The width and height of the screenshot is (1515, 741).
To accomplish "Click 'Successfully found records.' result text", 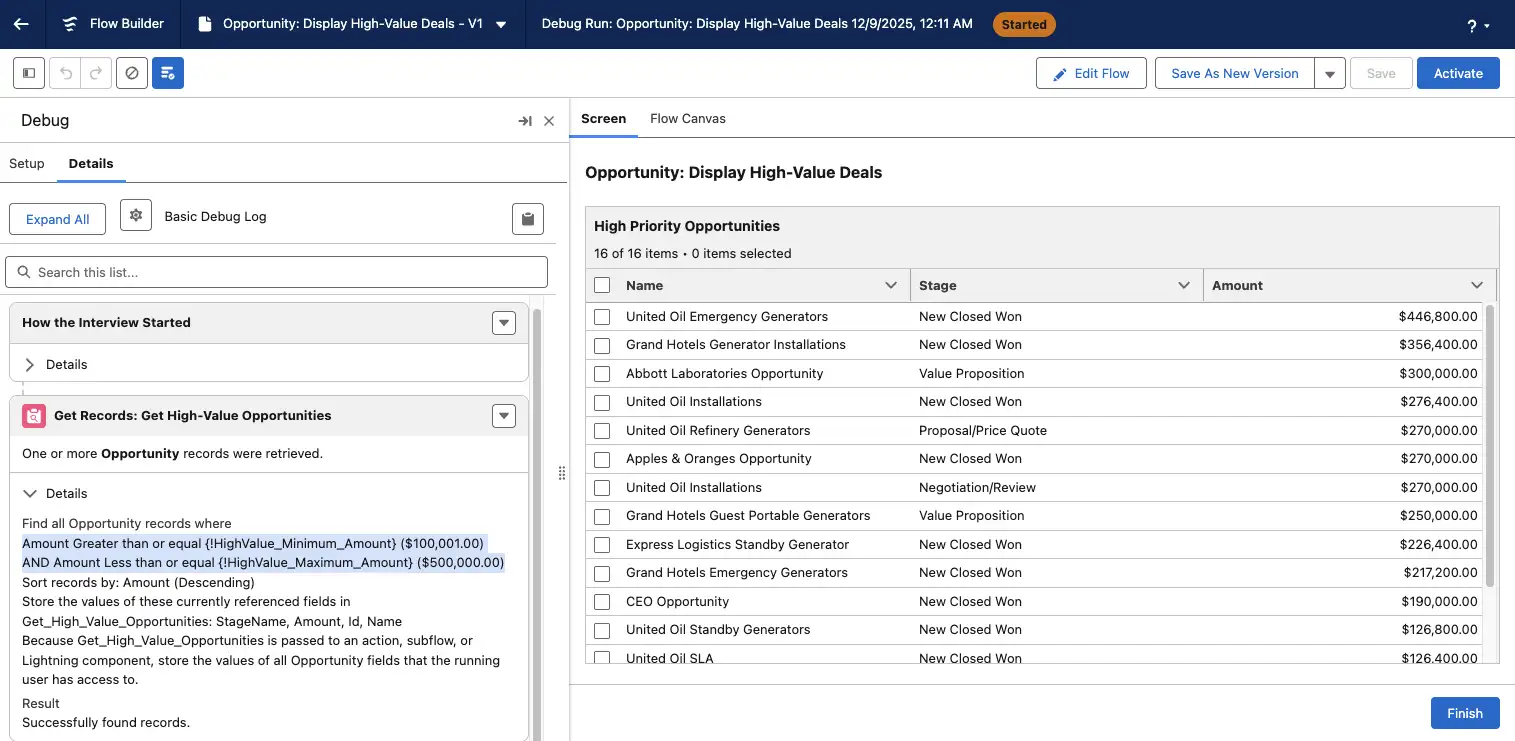I will click(106, 722).
